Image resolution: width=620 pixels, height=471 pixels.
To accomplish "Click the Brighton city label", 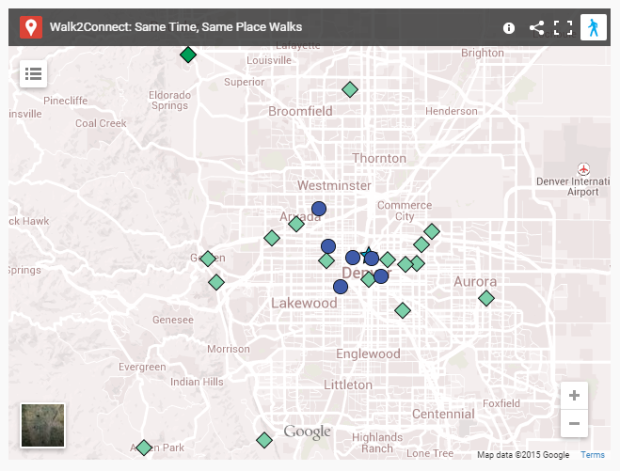I will pyautogui.click(x=482, y=53).
